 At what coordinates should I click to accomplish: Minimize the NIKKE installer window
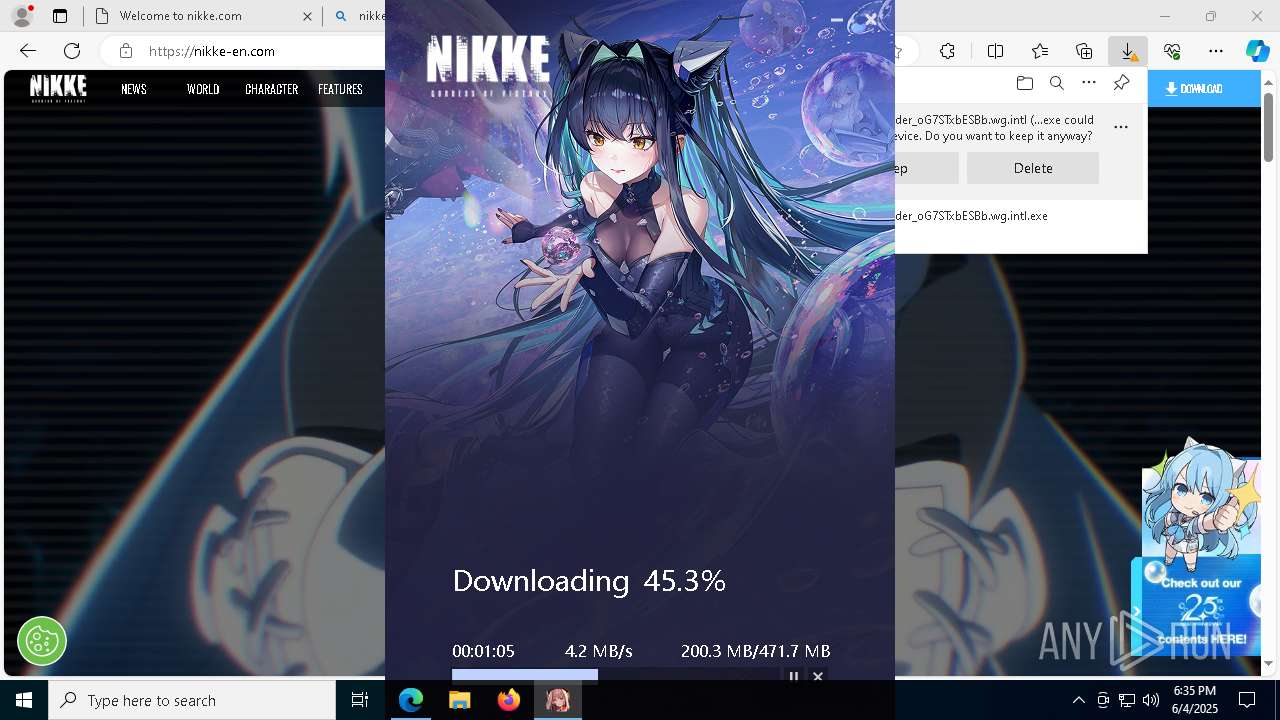point(837,19)
